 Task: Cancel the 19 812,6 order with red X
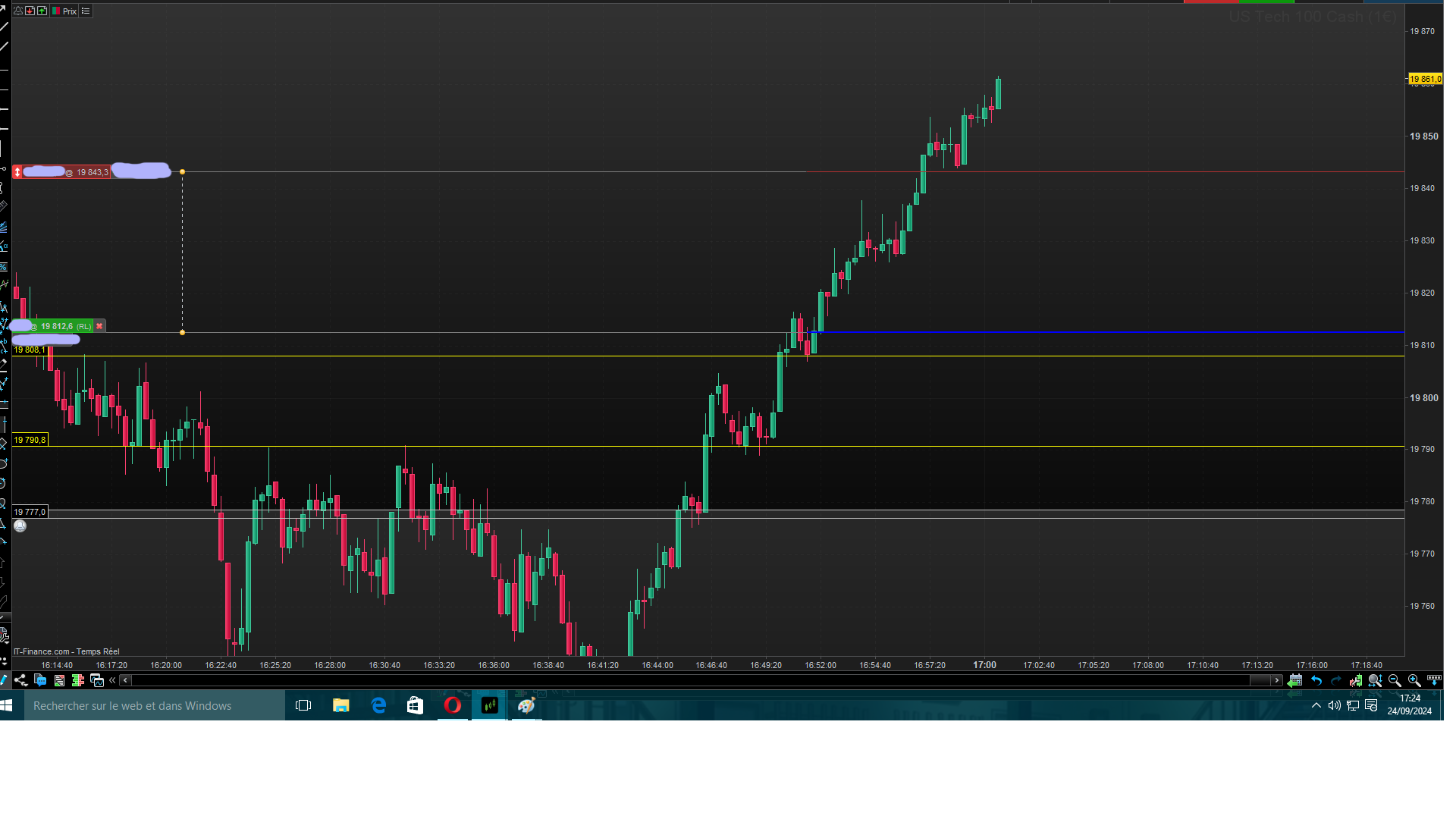point(99,327)
